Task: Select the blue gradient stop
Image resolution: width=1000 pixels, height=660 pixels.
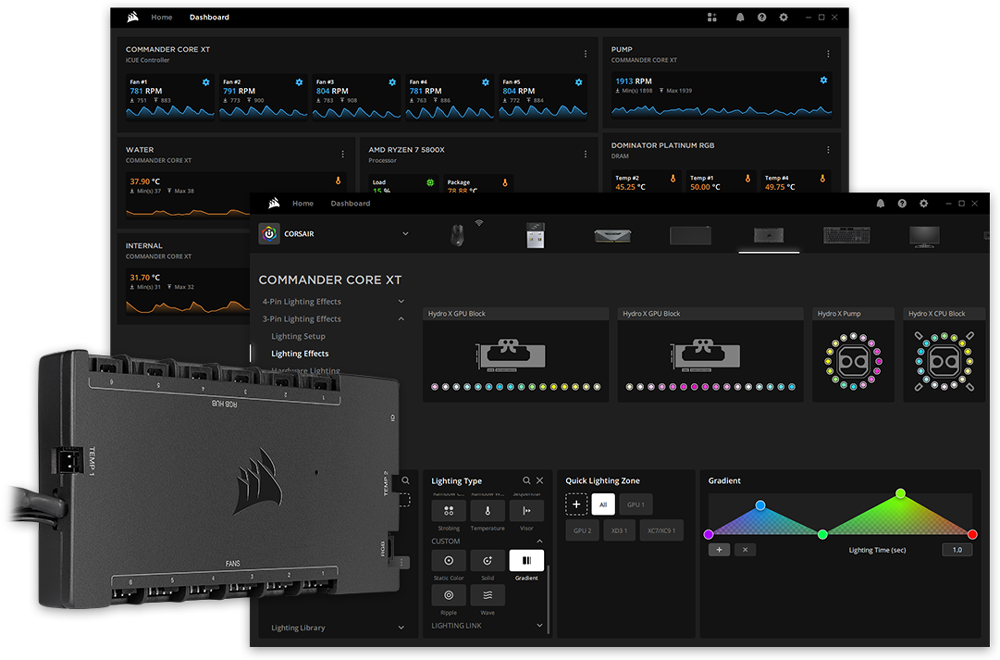Action: click(x=760, y=505)
